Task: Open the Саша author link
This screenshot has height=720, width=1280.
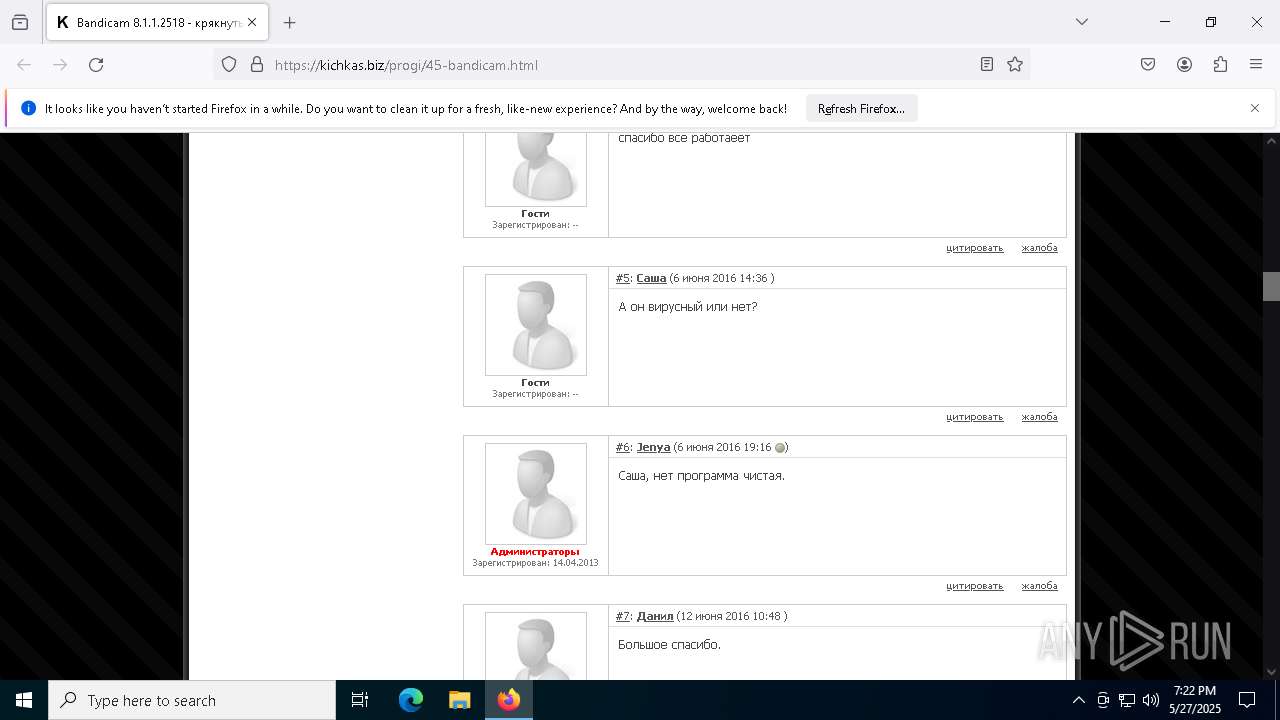Action: tap(651, 278)
